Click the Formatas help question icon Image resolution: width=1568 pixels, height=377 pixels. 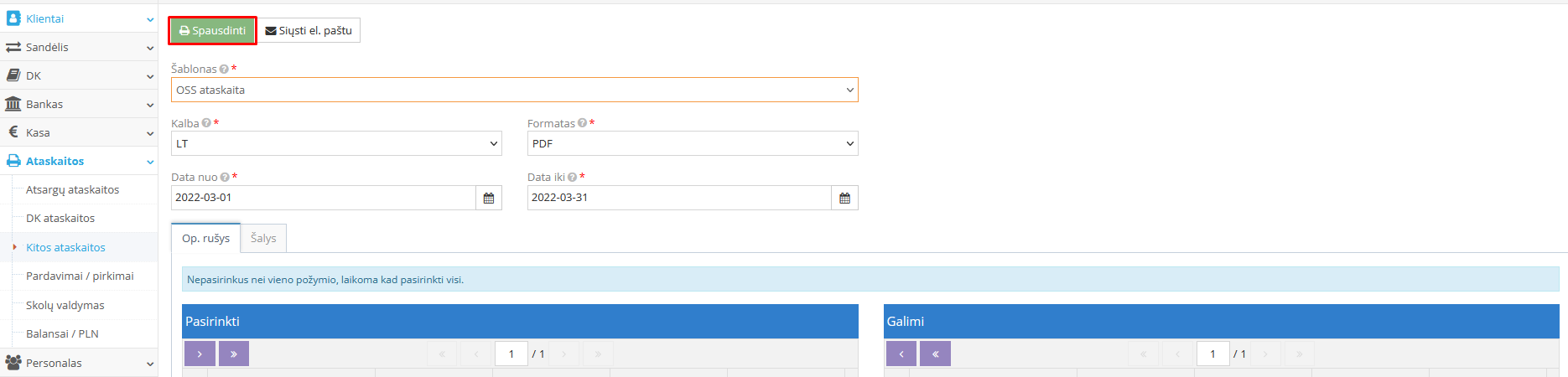coord(582,123)
